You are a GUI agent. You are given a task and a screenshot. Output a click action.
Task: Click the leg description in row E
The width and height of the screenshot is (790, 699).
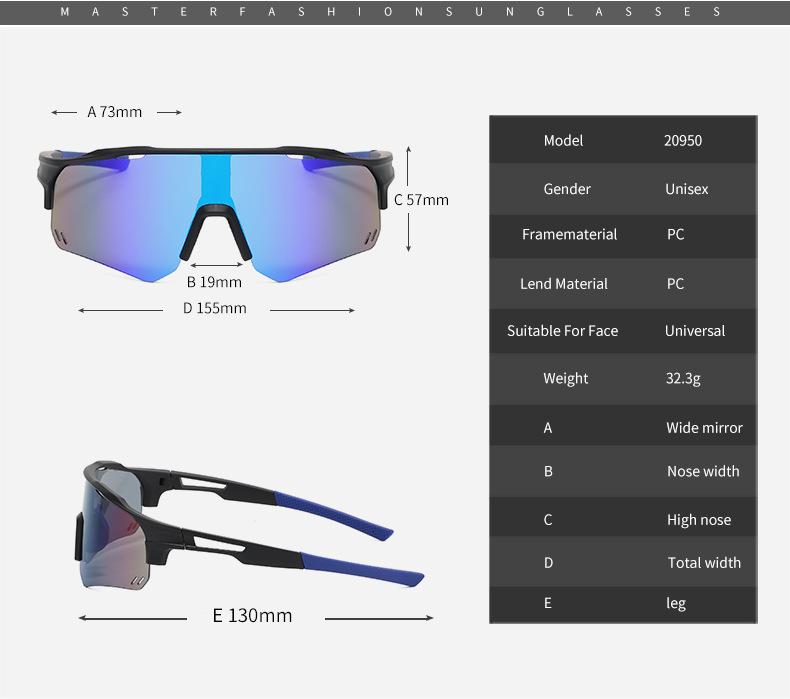click(x=676, y=603)
